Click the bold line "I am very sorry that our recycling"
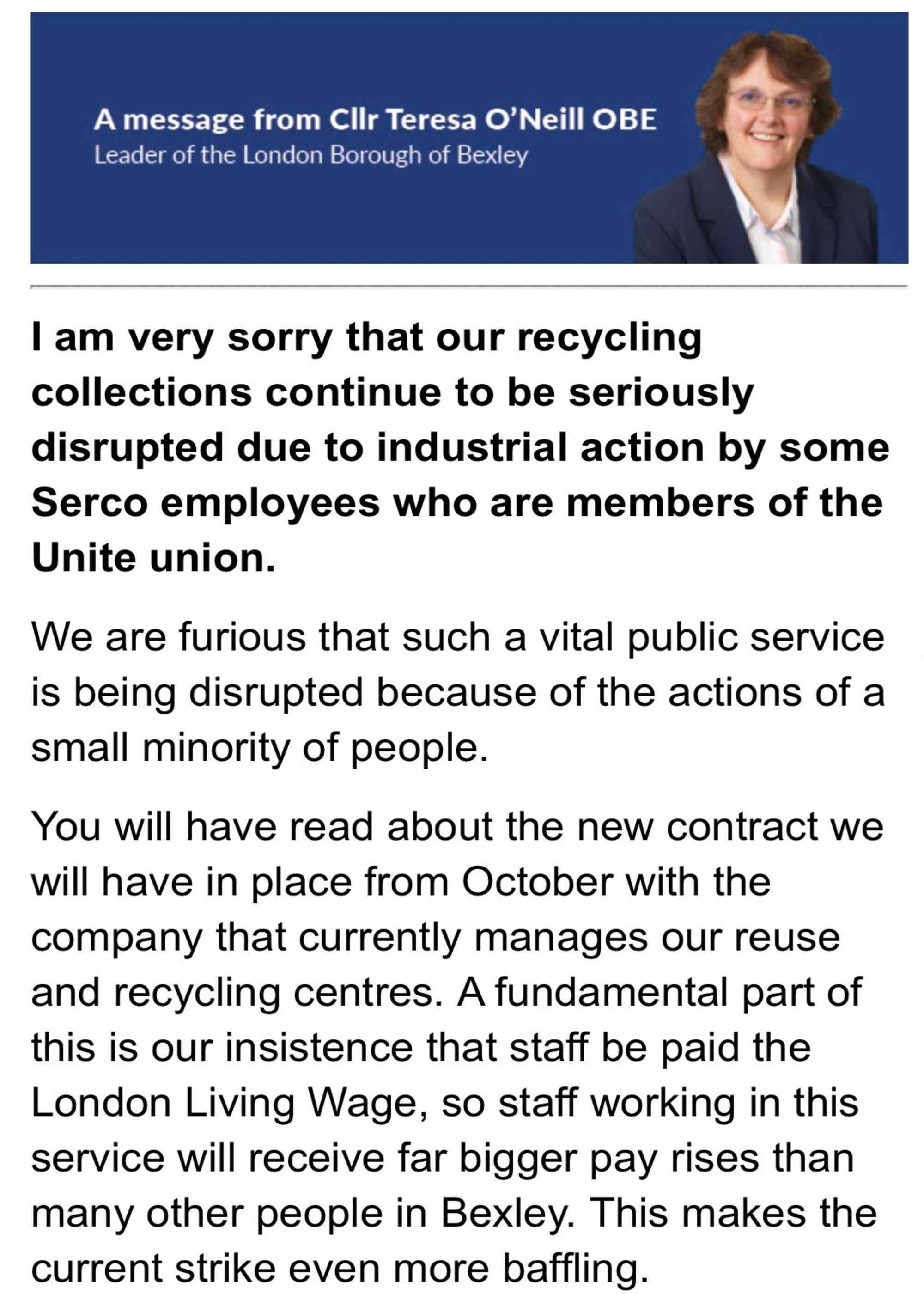Viewport: 924px width, 1294px height. [x=366, y=338]
